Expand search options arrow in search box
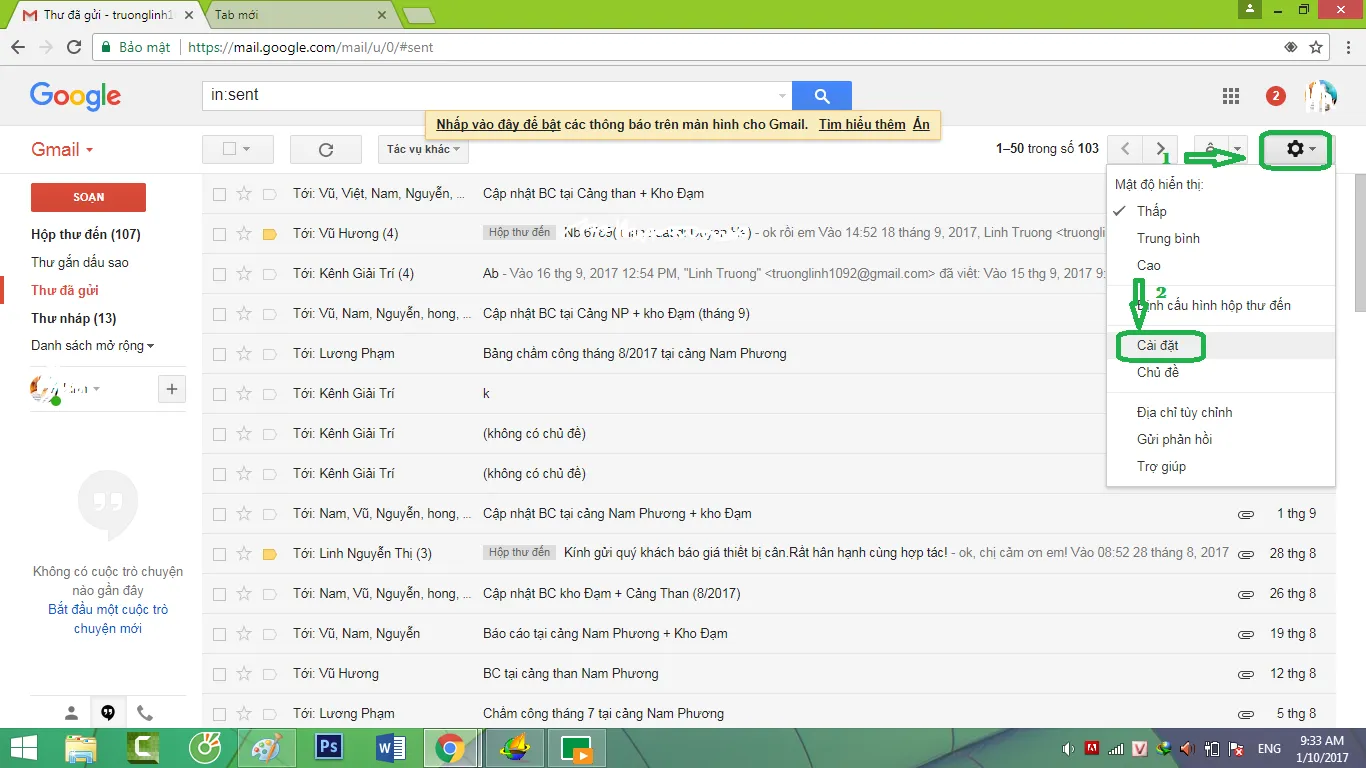The height and width of the screenshot is (768, 1366). 782,96
